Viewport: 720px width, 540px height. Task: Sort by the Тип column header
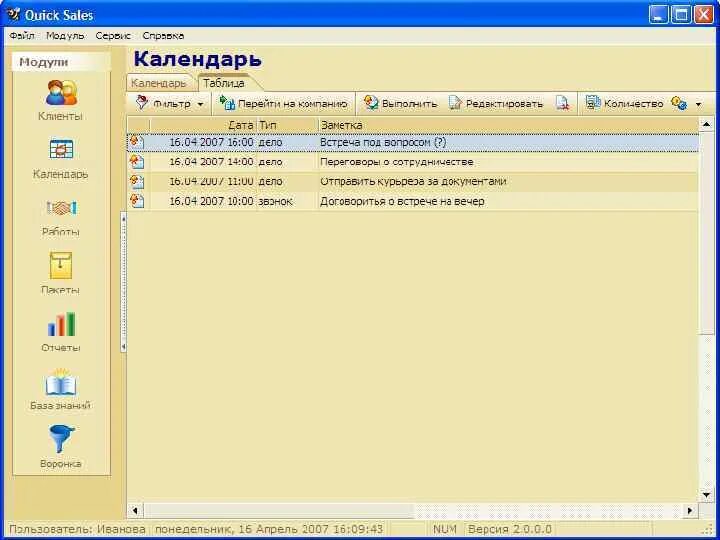coord(287,125)
